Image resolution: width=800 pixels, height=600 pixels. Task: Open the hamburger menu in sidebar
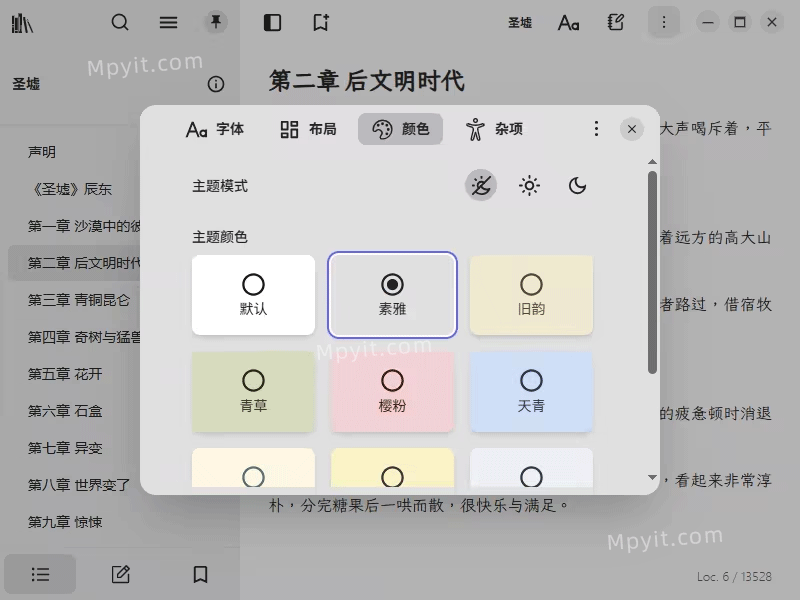168,22
